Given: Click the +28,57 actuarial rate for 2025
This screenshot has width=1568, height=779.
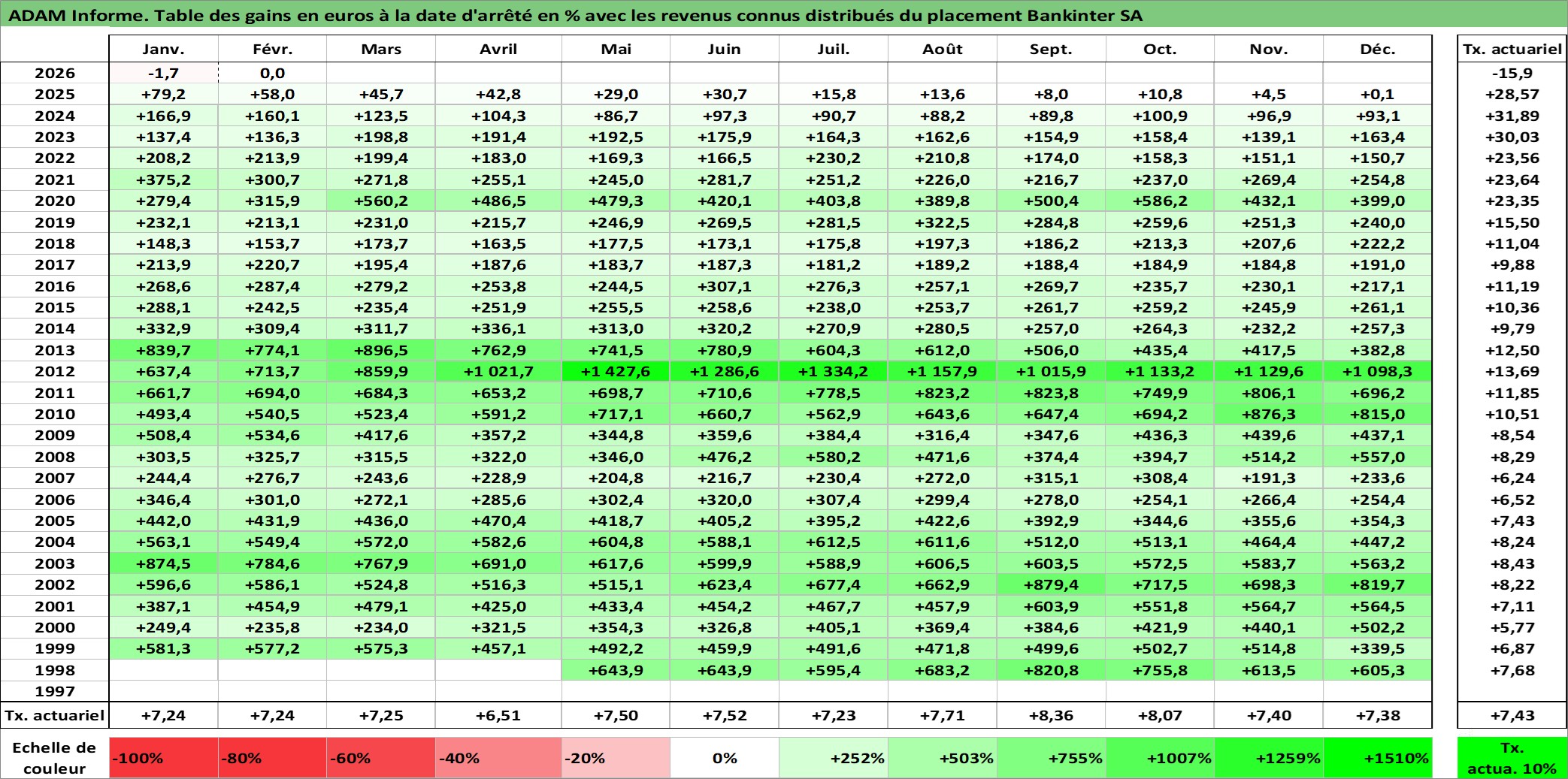Looking at the screenshot, I should 1512,94.
